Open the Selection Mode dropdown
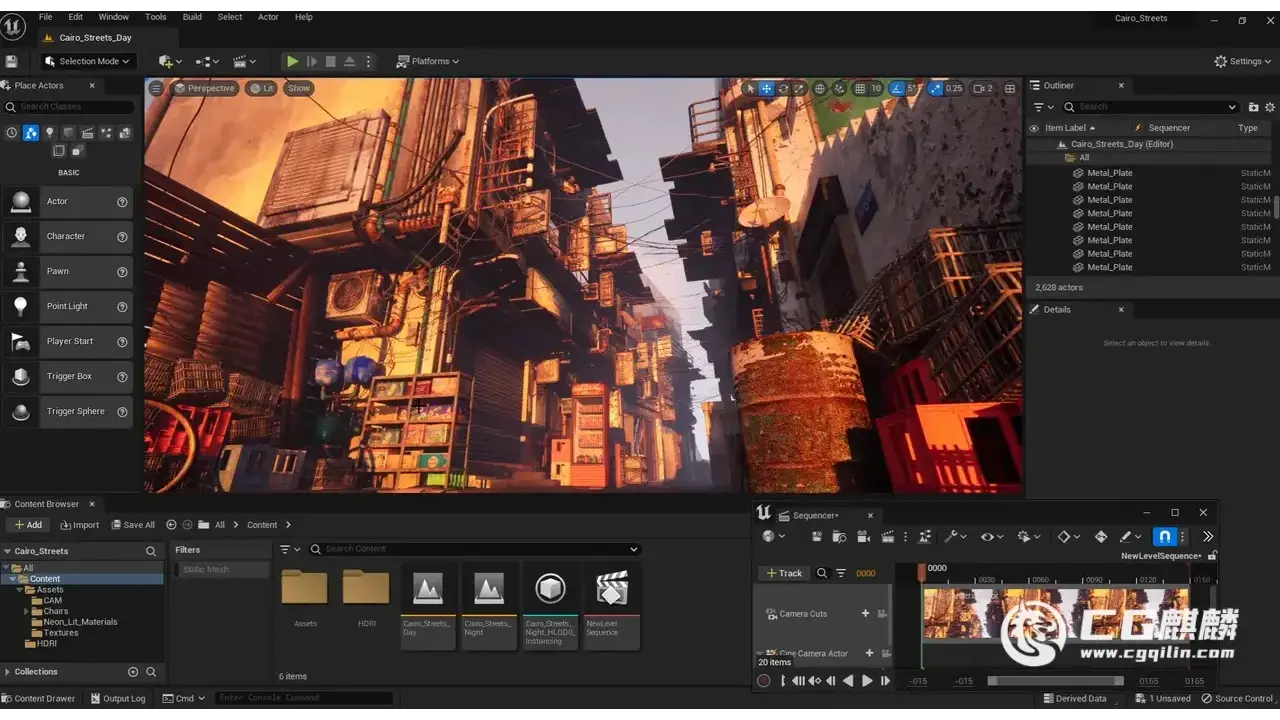This screenshot has width=1280, height=720. 88,61
